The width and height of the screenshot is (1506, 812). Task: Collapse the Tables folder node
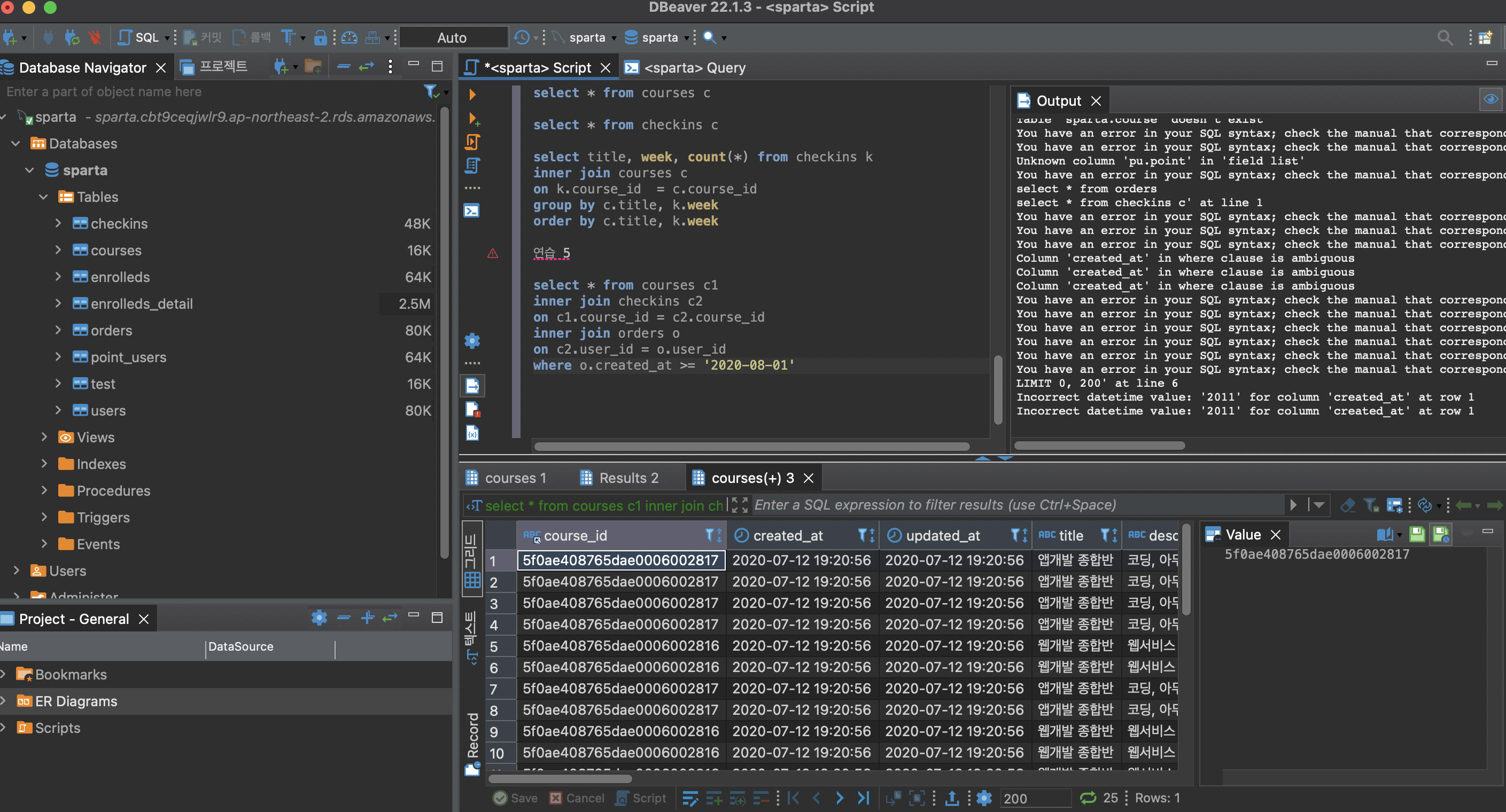pos(44,197)
